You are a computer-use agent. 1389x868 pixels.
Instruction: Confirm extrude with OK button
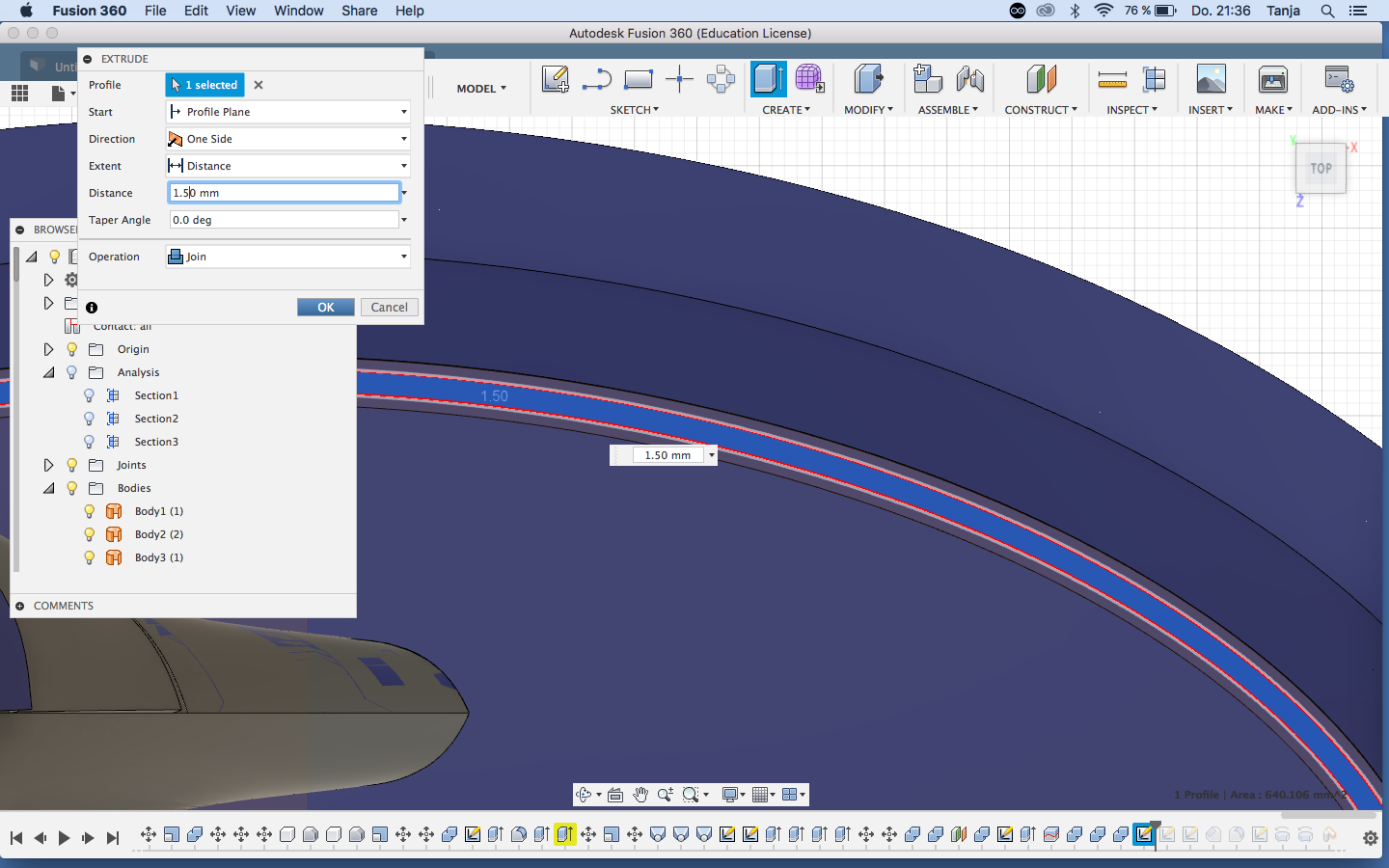326,307
